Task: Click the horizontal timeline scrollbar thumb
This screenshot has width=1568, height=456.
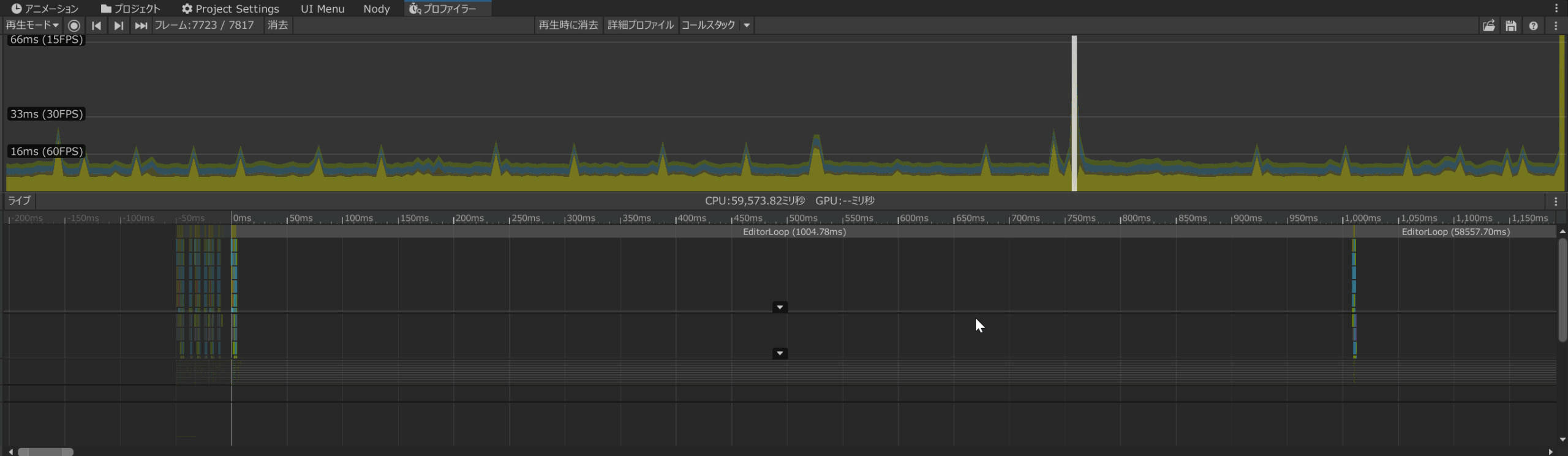Action: point(45,452)
